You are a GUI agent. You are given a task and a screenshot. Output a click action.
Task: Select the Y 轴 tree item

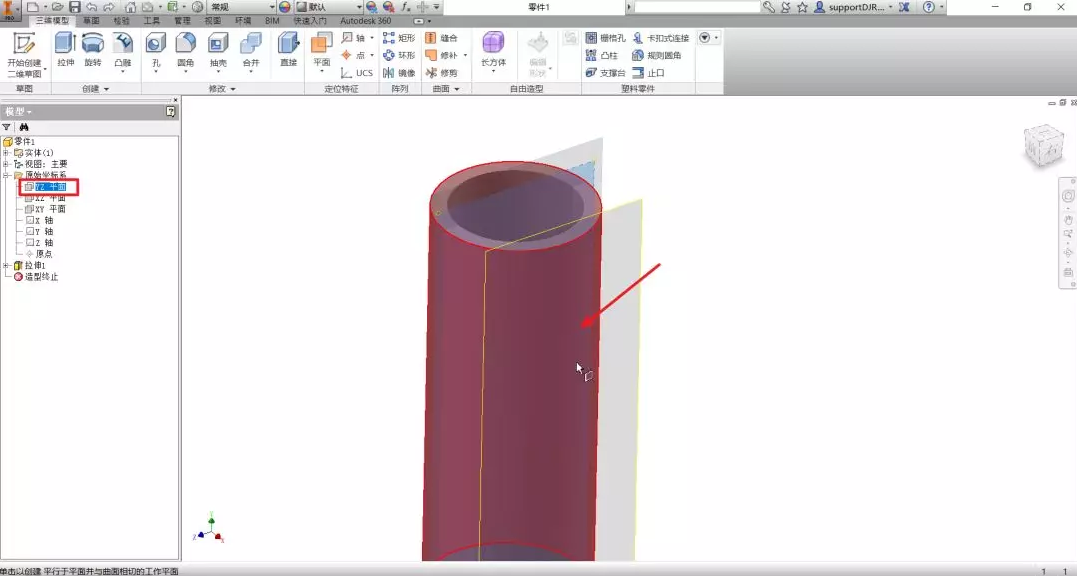[39, 231]
